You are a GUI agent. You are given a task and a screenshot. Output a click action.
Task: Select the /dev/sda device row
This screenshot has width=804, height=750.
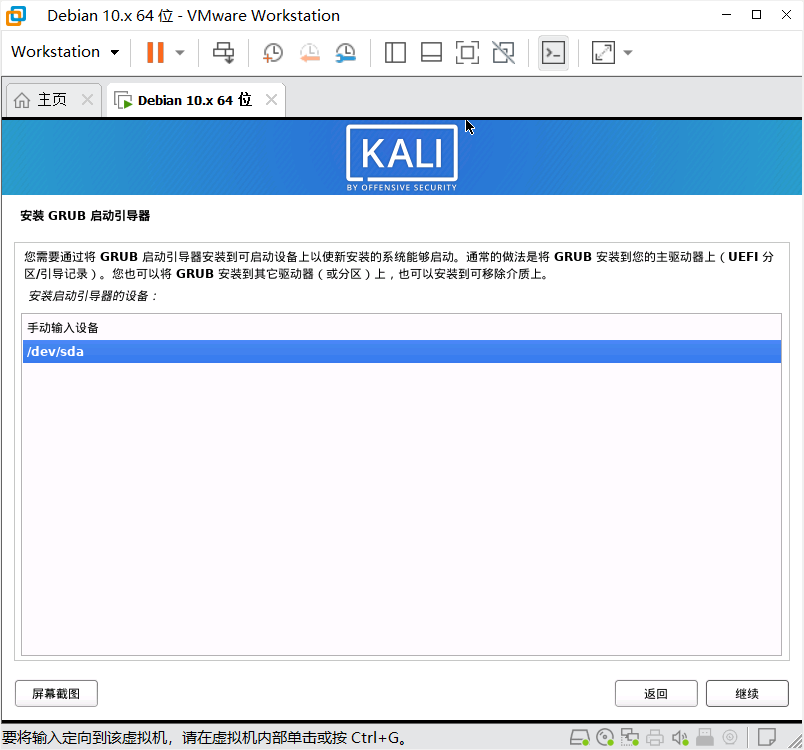click(x=401, y=352)
